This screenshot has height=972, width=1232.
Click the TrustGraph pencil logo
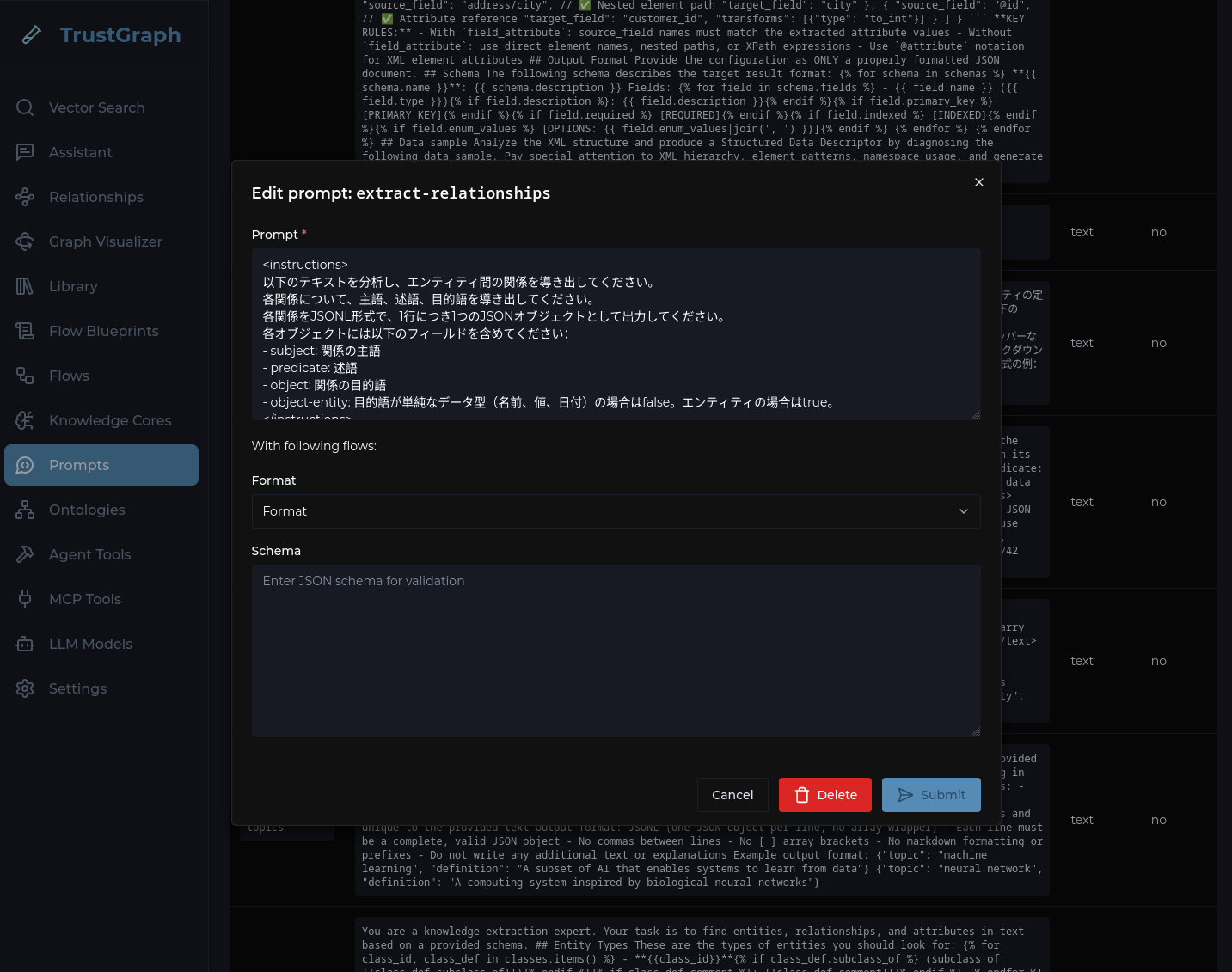[x=32, y=35]
